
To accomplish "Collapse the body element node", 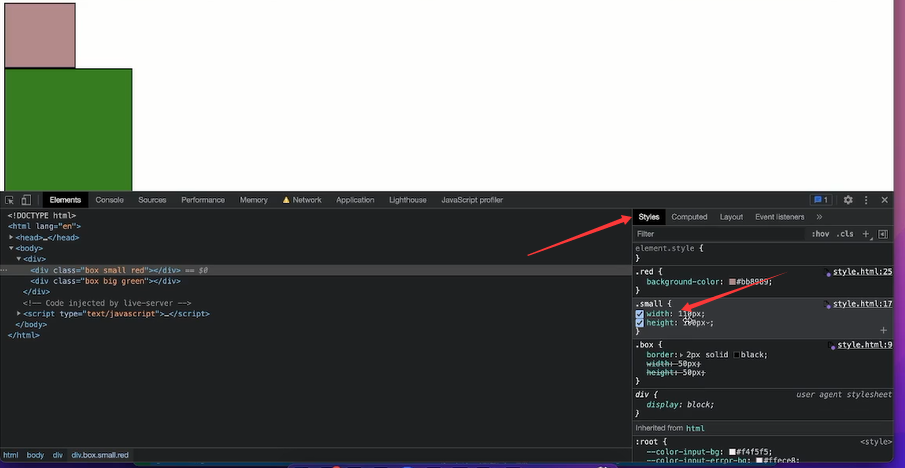I will (11, 248).
